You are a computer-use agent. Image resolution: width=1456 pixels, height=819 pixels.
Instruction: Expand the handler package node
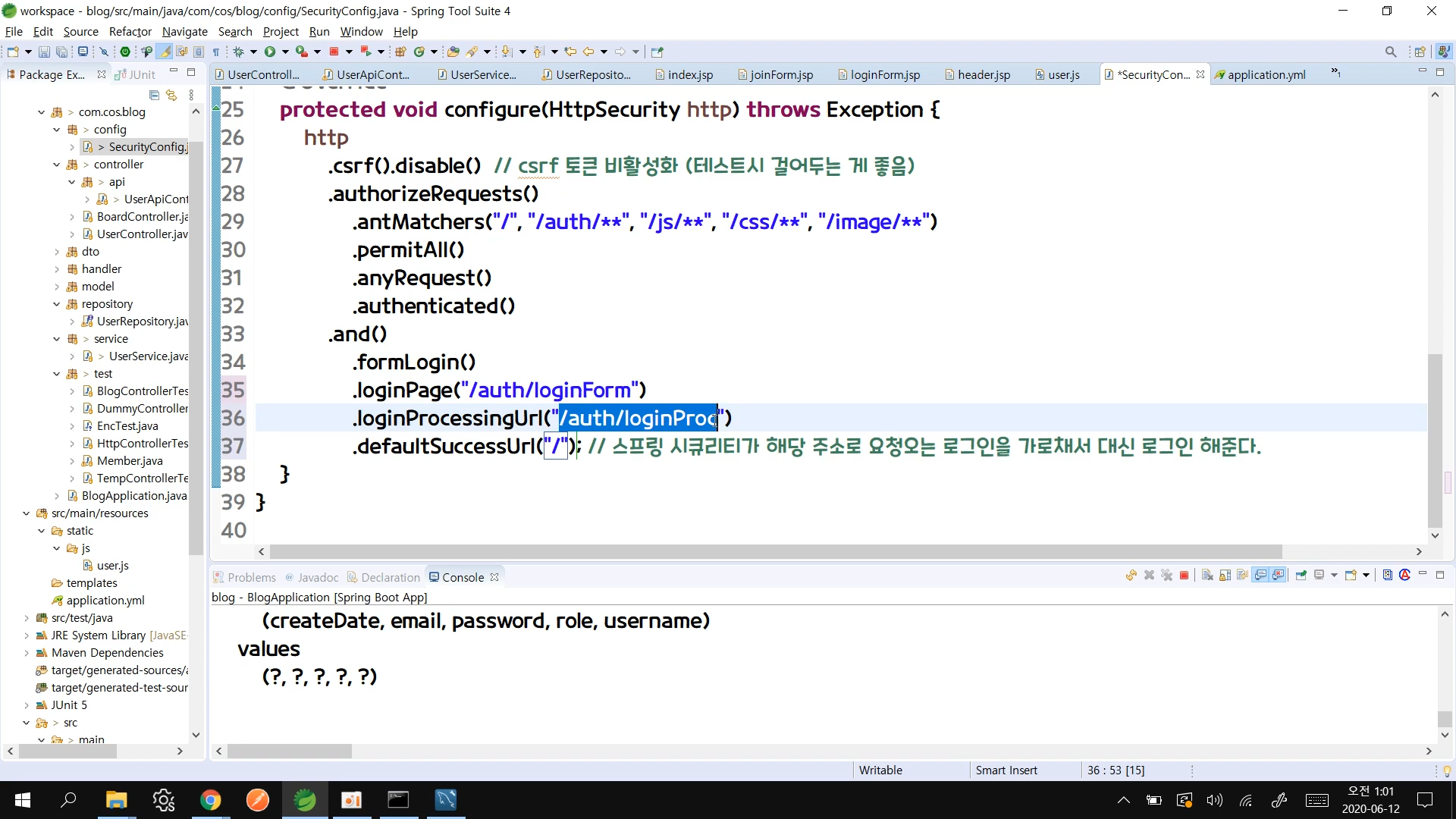point(57,269)
